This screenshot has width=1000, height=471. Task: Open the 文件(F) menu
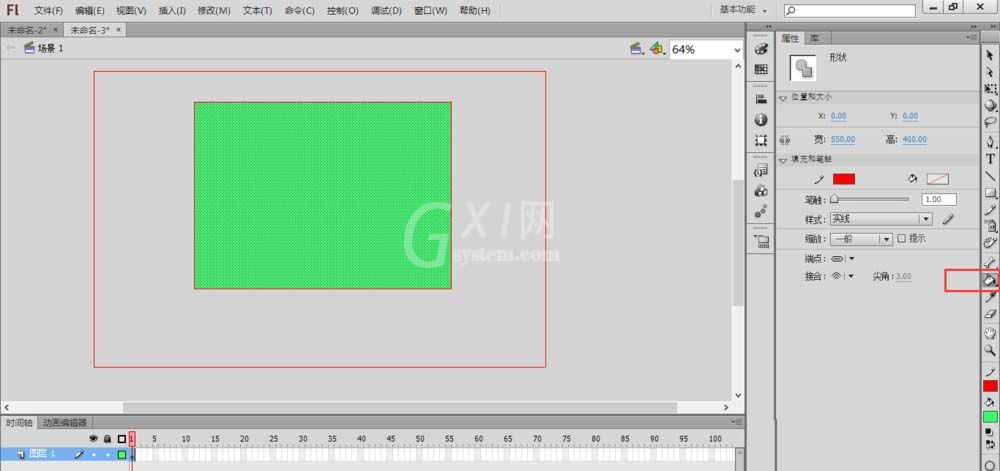click(x=48, y=11)
